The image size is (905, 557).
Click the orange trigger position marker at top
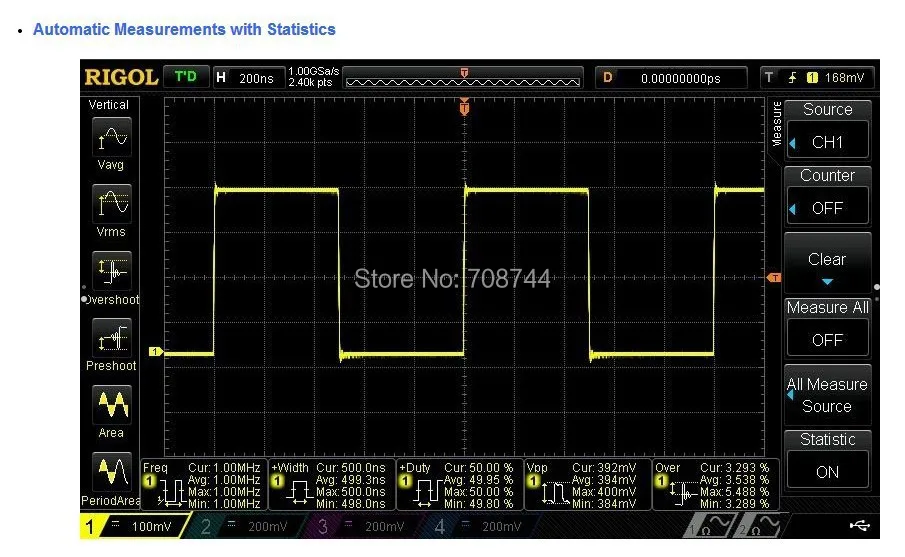pos(464,107)
